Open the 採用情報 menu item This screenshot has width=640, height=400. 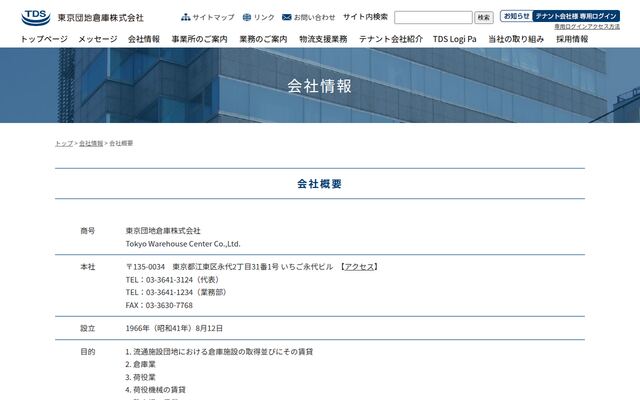coord(572,39)
